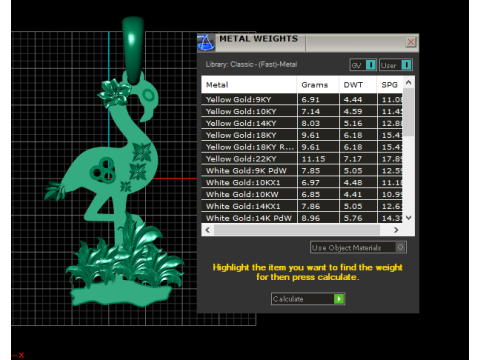Click the 11.15 grams value

click(313, 159)
